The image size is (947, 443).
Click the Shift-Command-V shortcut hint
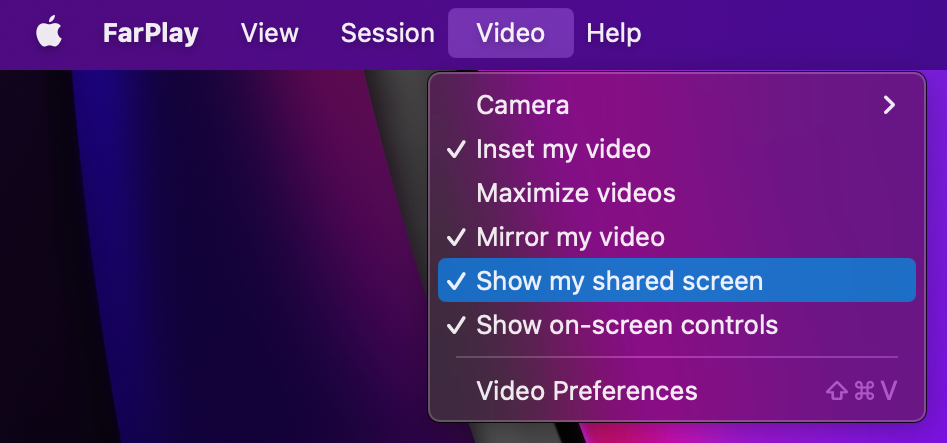(x=861, y=390)
